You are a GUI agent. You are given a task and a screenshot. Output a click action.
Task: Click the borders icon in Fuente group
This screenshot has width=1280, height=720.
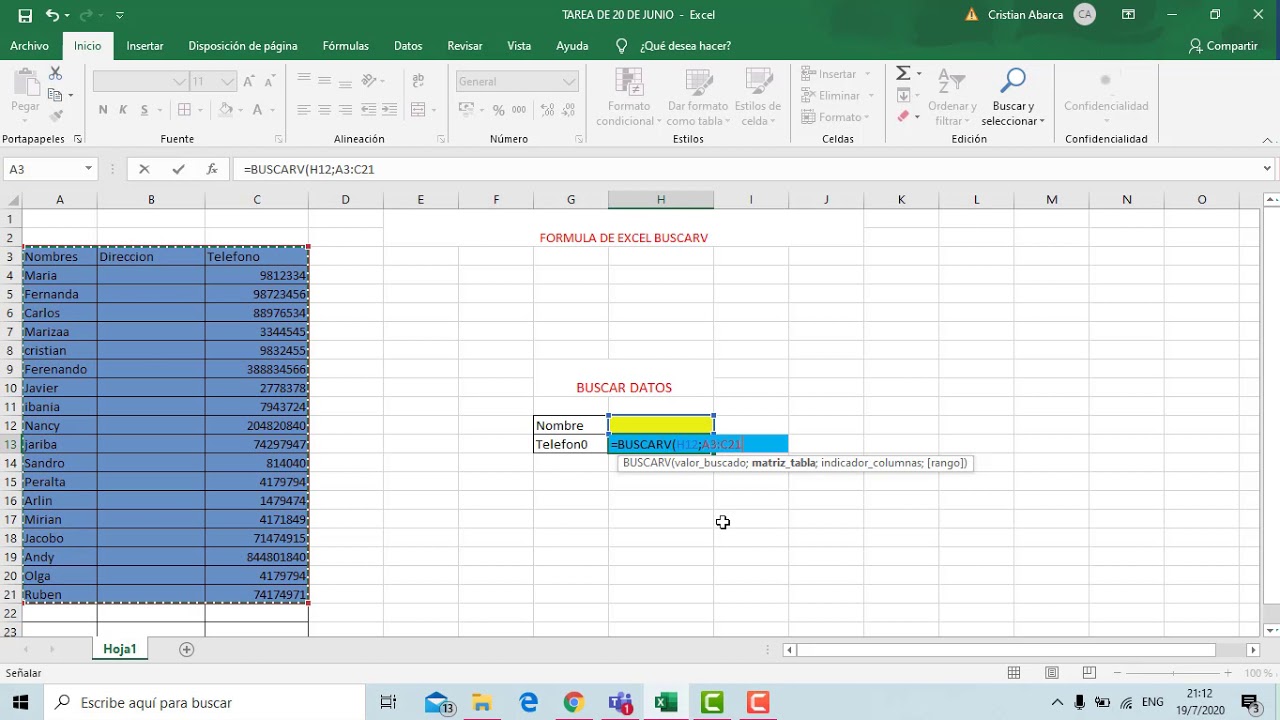coord(184,110)
